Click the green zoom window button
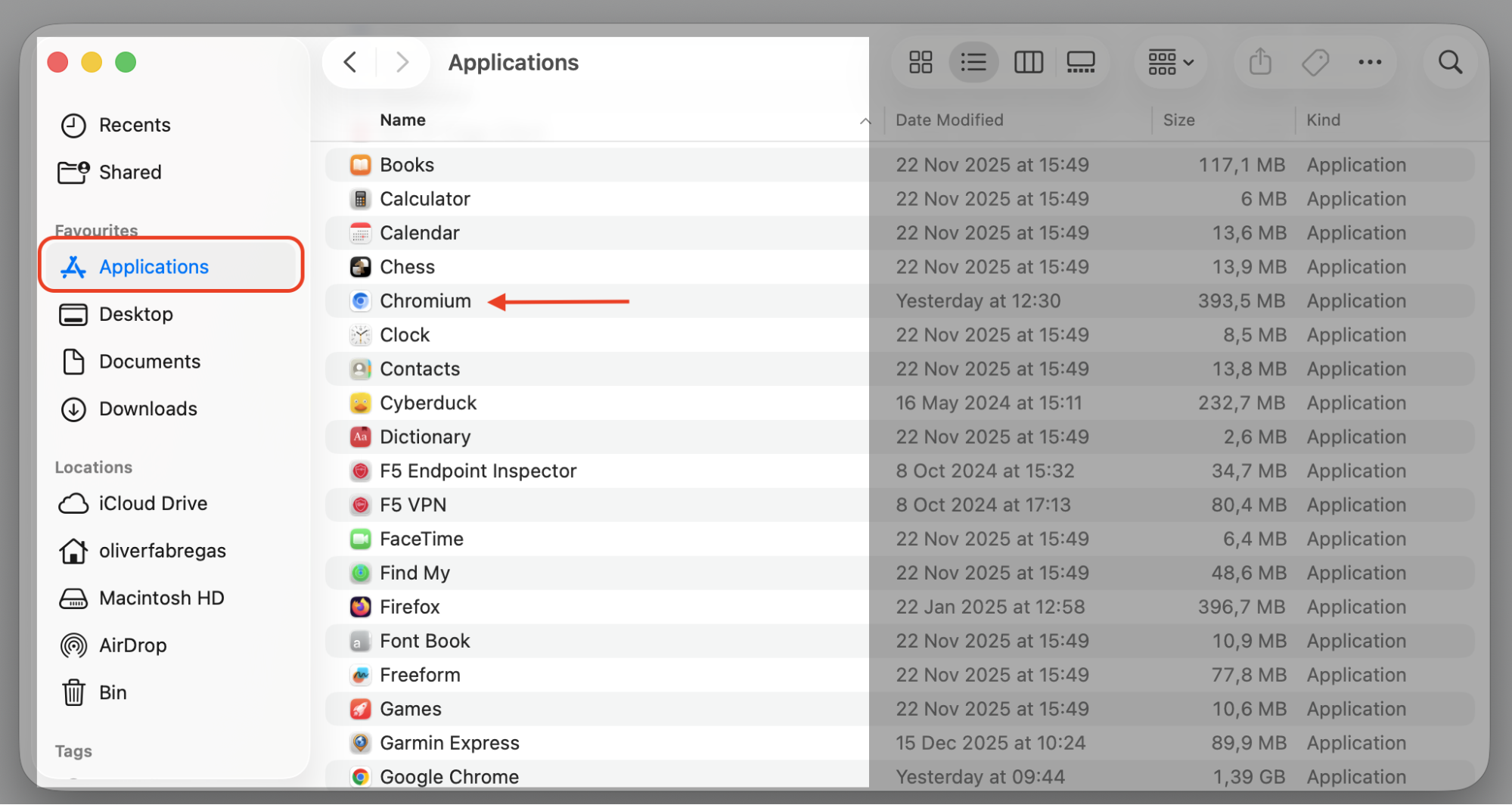 (126, 62)
